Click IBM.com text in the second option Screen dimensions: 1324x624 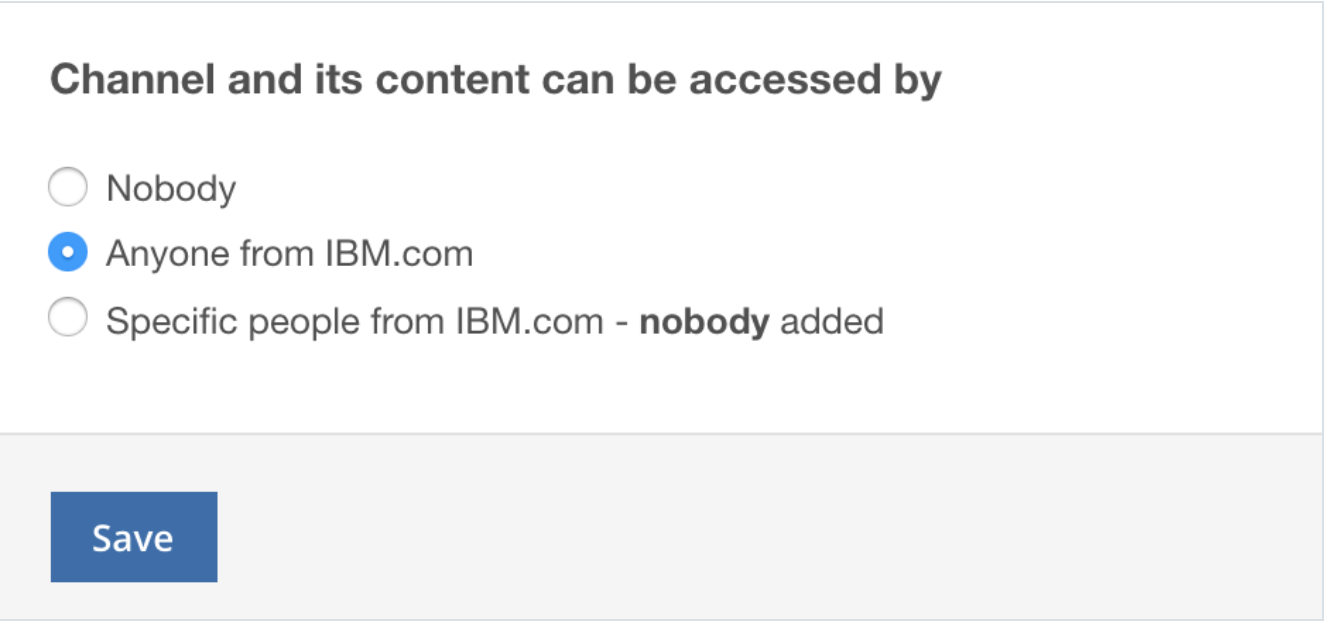(398, 254)
